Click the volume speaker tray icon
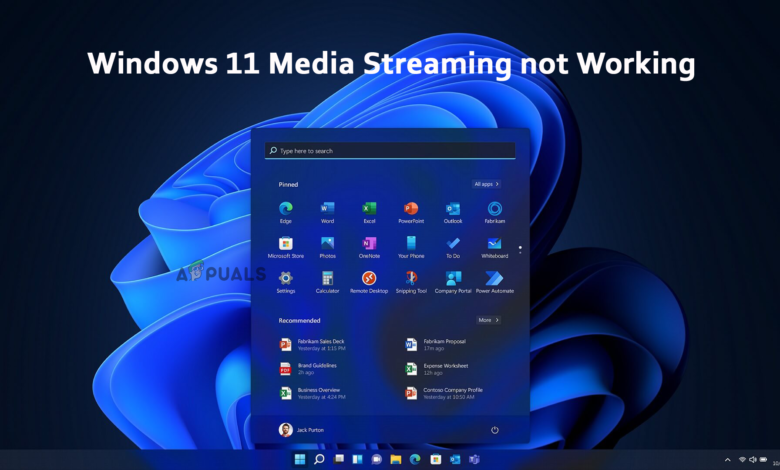 753,460
